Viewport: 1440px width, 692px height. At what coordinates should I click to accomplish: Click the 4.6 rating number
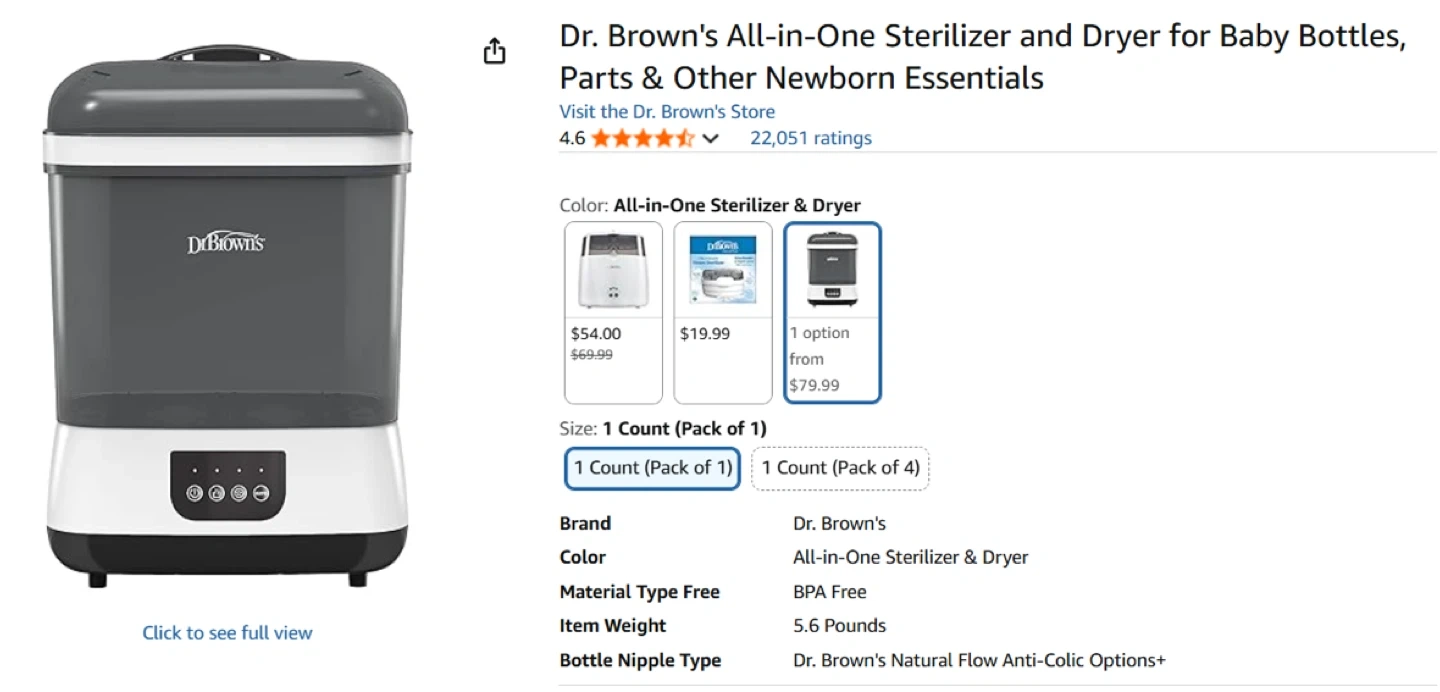tap(572, 138)
